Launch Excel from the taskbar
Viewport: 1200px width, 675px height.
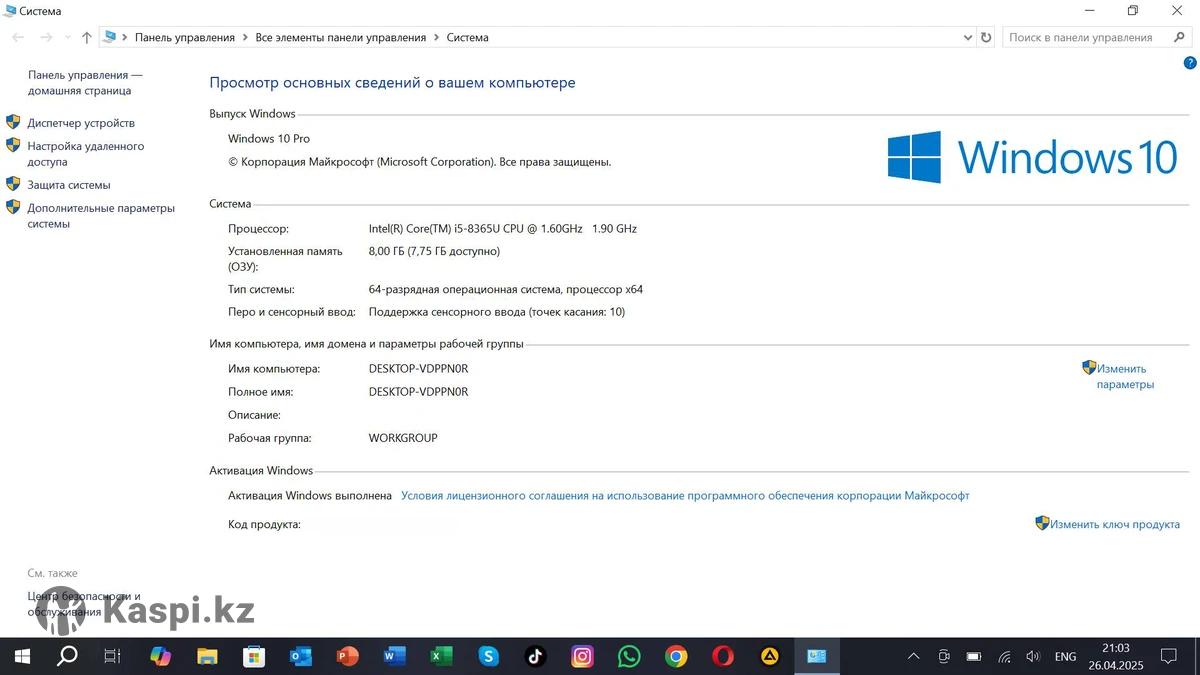[x=441, y=656]
